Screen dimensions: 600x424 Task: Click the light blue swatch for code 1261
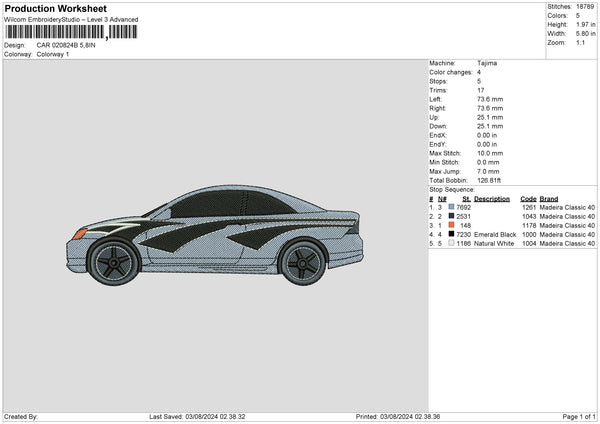(x=452, y=207)
